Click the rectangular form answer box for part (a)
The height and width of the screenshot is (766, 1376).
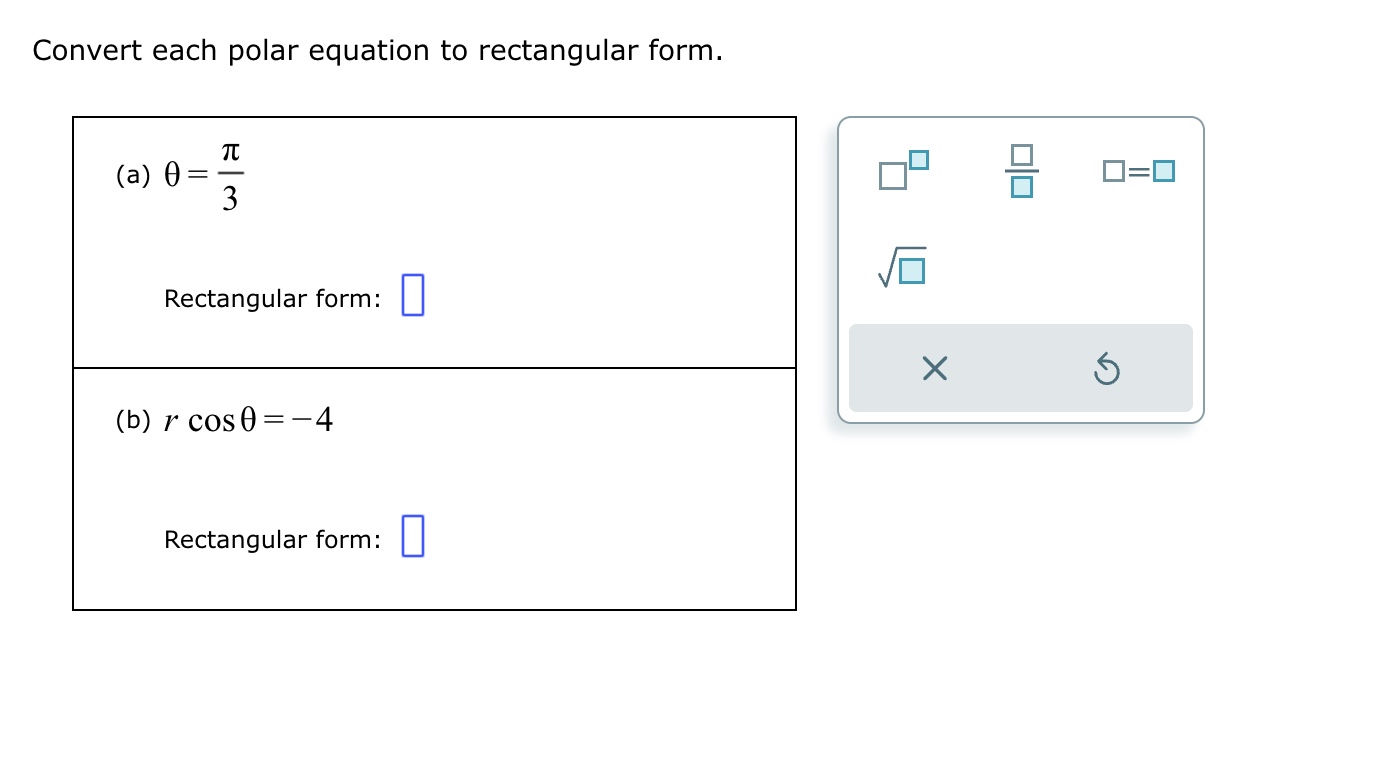pyautogui.click(x=412, y=296)
